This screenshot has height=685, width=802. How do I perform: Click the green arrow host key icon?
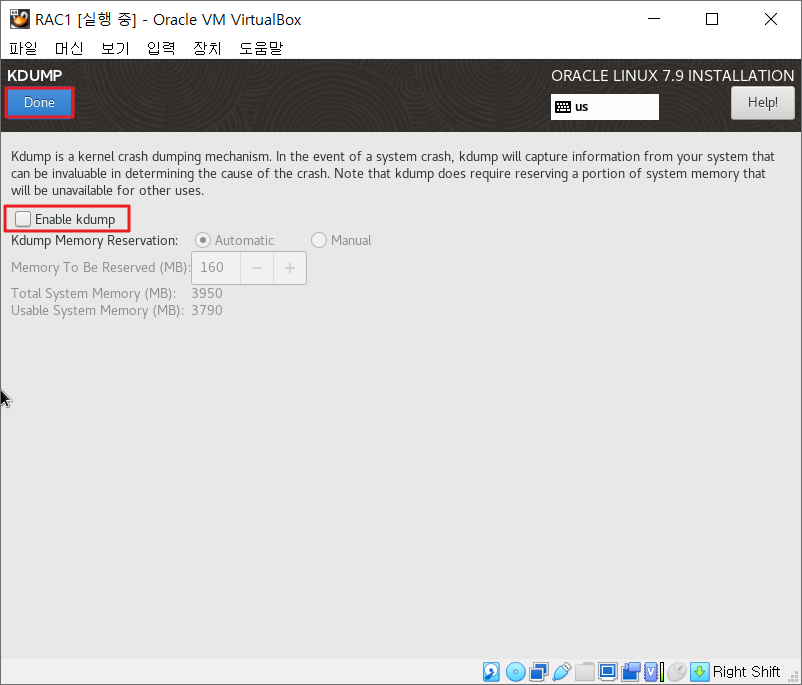click(x=699, y=671)
